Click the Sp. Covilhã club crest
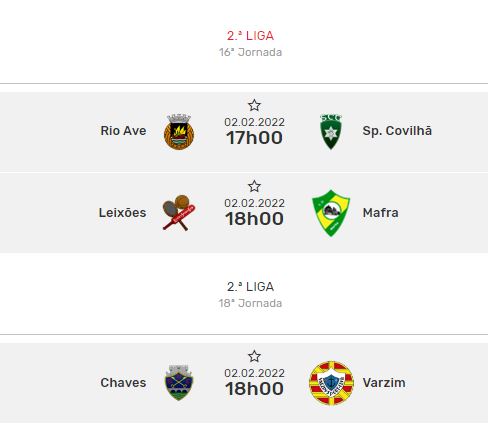The image size is (488, 446). 331,132
